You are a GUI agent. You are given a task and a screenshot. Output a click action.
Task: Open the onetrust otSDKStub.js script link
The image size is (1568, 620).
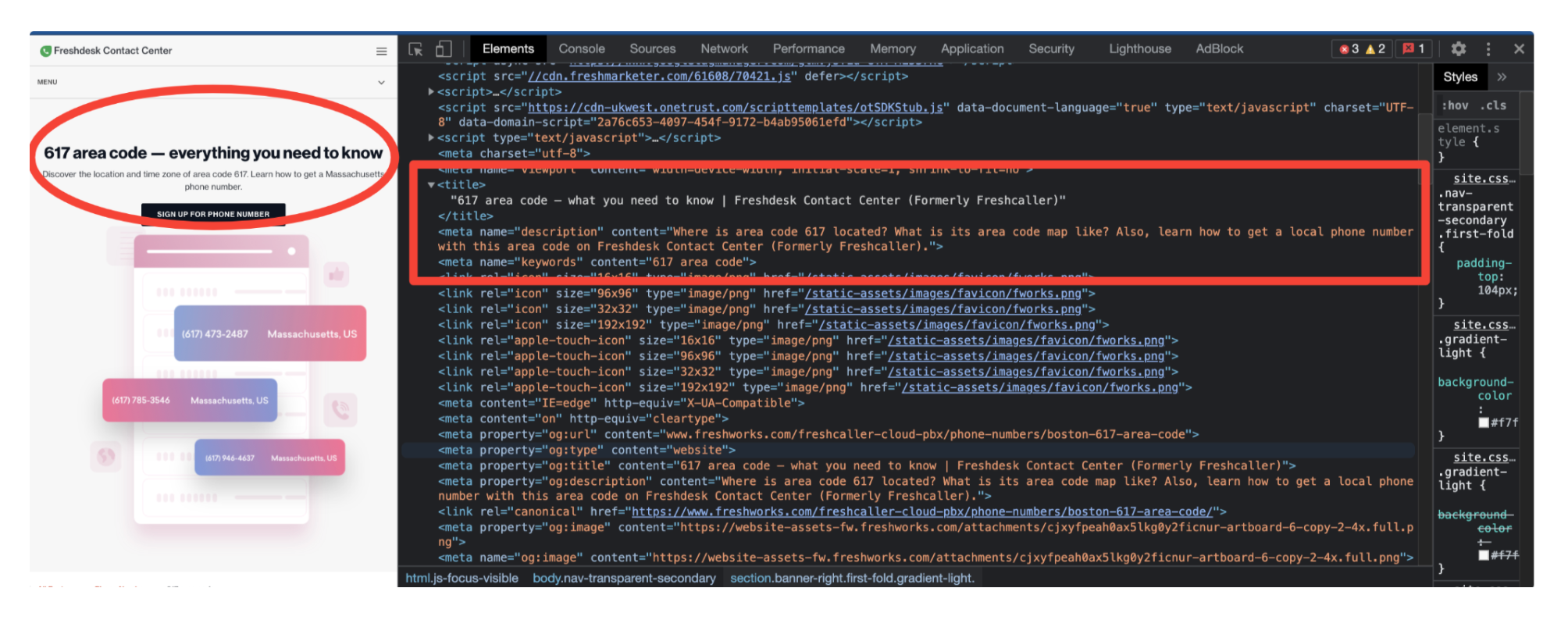click(735, 108)
